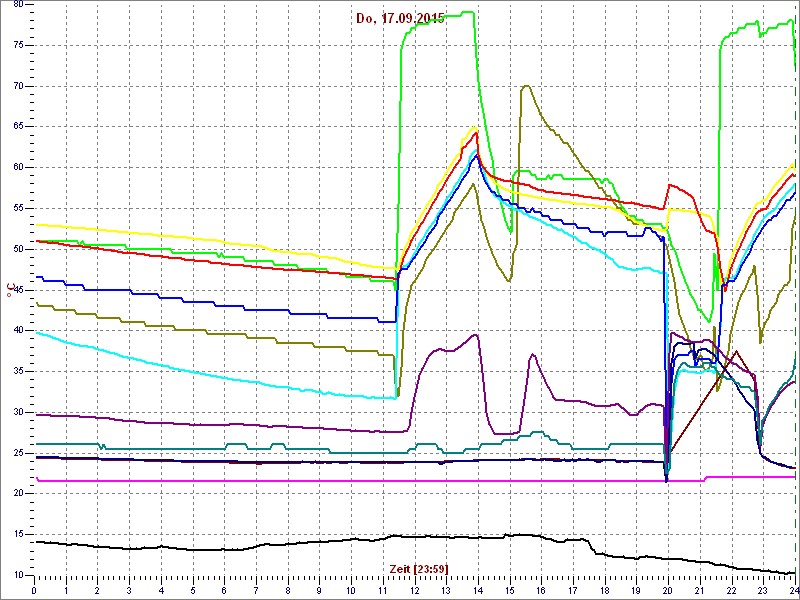Select the 60 value on the temperature axis
The image size is (800, 600).
click(x=18, y=168)
